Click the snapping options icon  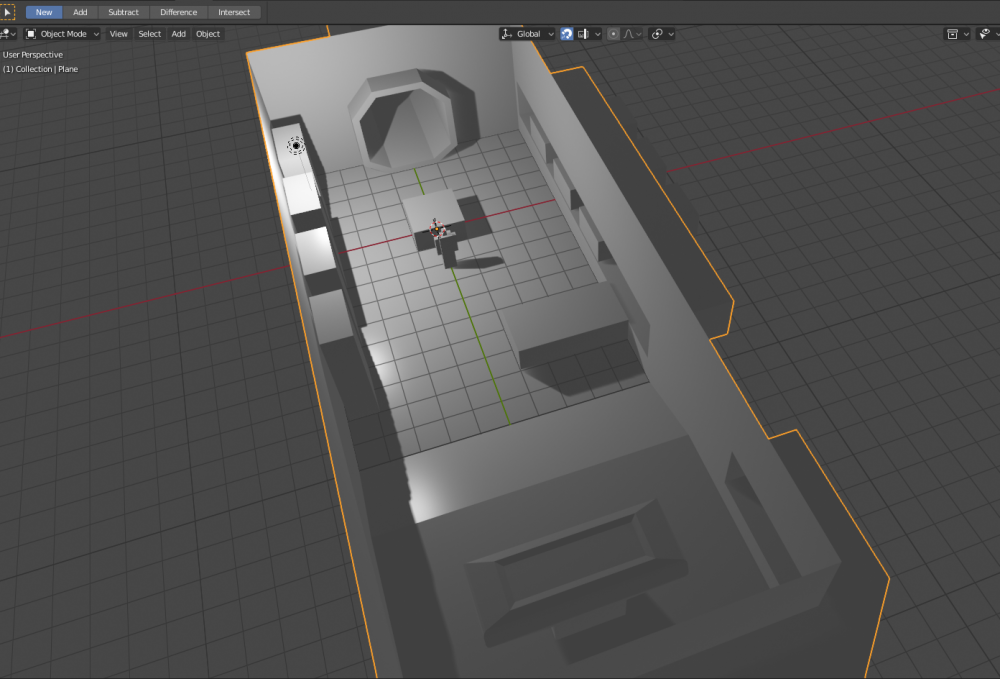[x=583, y=34]
